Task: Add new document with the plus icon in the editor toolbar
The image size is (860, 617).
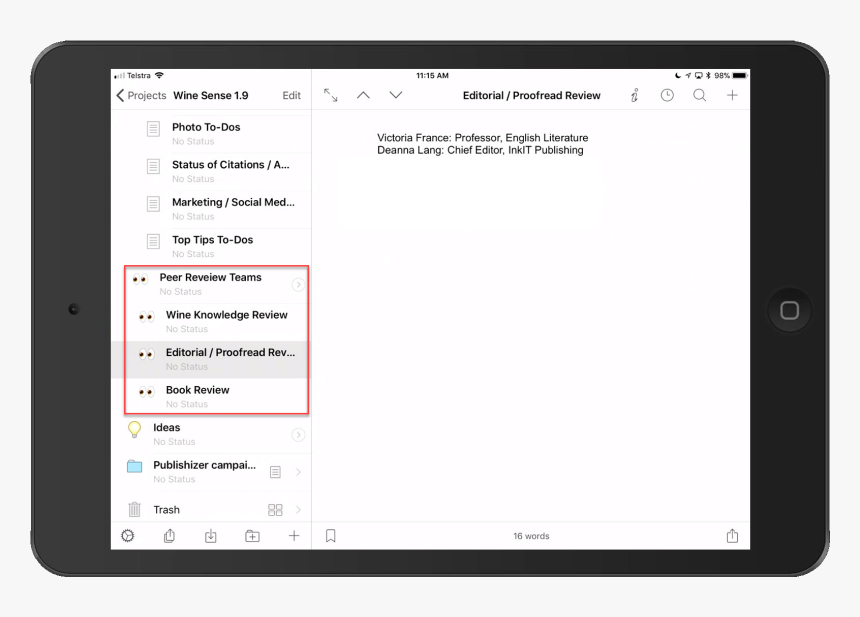Action: click(x=732, y=95)
